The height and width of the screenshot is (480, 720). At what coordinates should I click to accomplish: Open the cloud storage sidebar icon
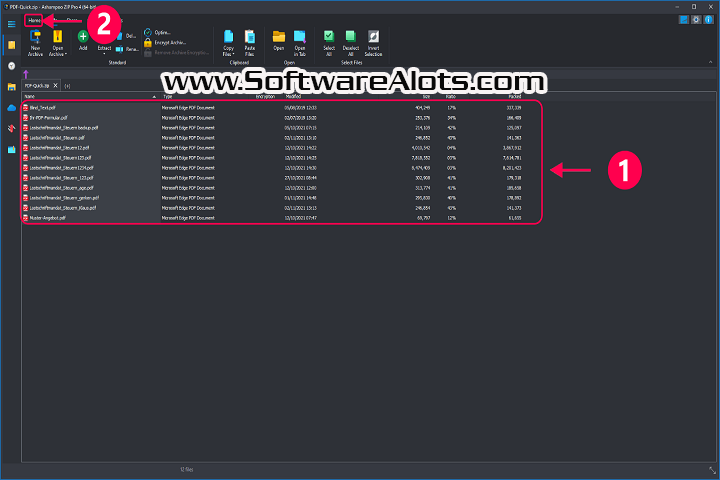11,108
